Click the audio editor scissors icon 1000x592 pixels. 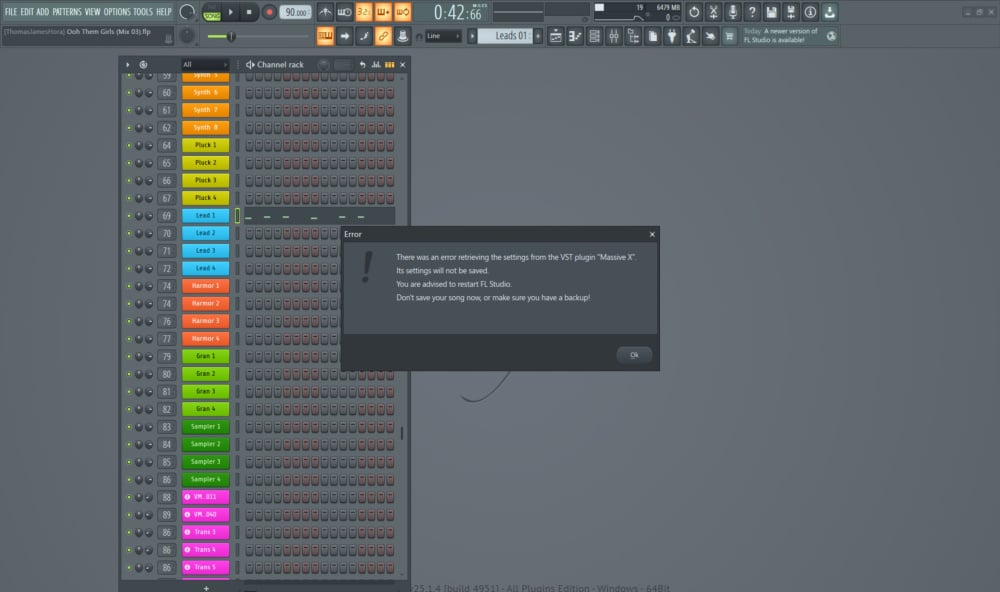tap(713, 12)
